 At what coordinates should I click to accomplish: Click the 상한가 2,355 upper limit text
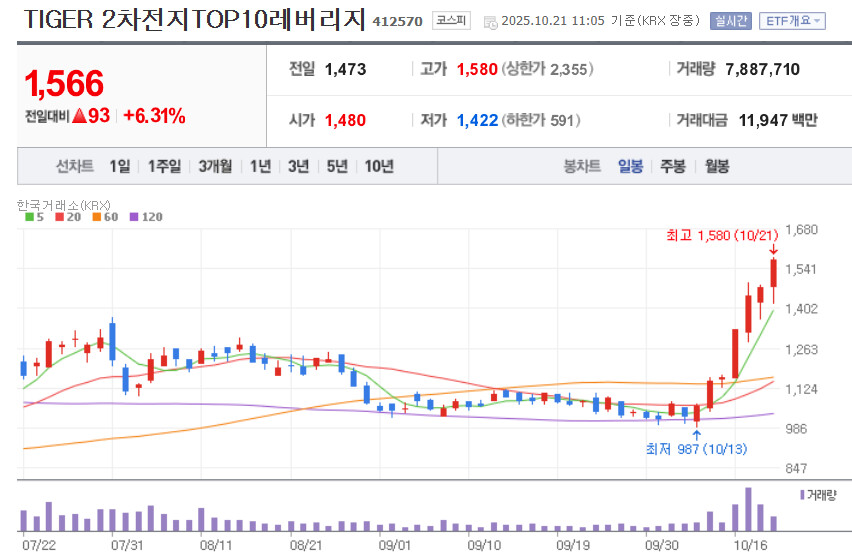tap(547, 70)
